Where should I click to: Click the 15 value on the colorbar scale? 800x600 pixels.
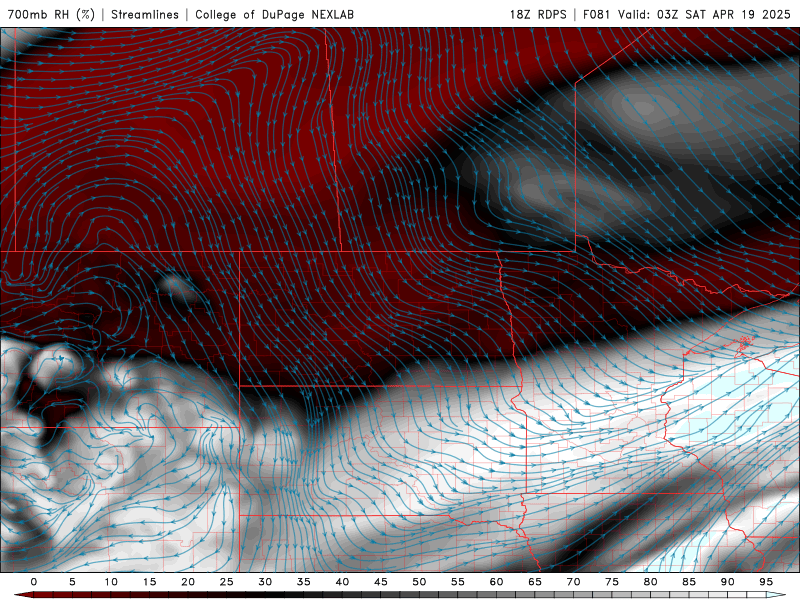(x=149, y=582)
